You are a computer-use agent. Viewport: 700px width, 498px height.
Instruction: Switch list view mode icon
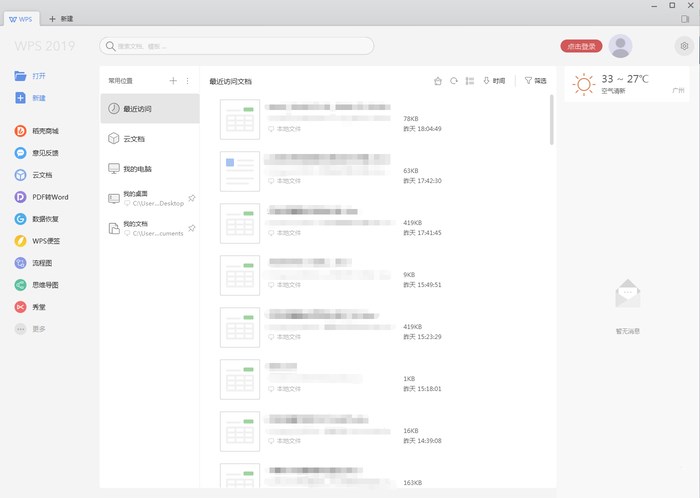470,81
